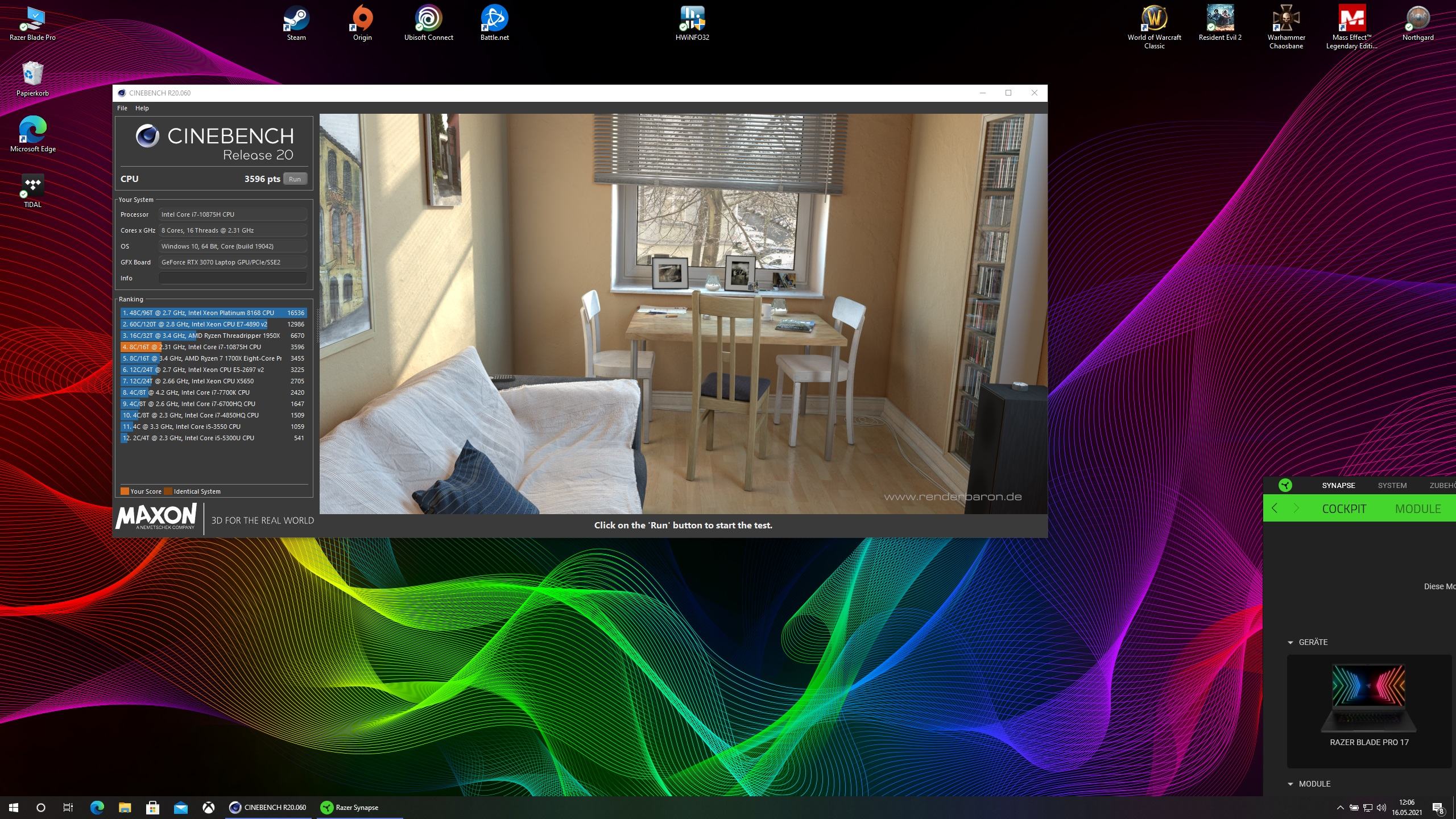The image size is (1456, 819).
Task: Select the Northgard desktop icon
Action: [x=1418, y=24]
